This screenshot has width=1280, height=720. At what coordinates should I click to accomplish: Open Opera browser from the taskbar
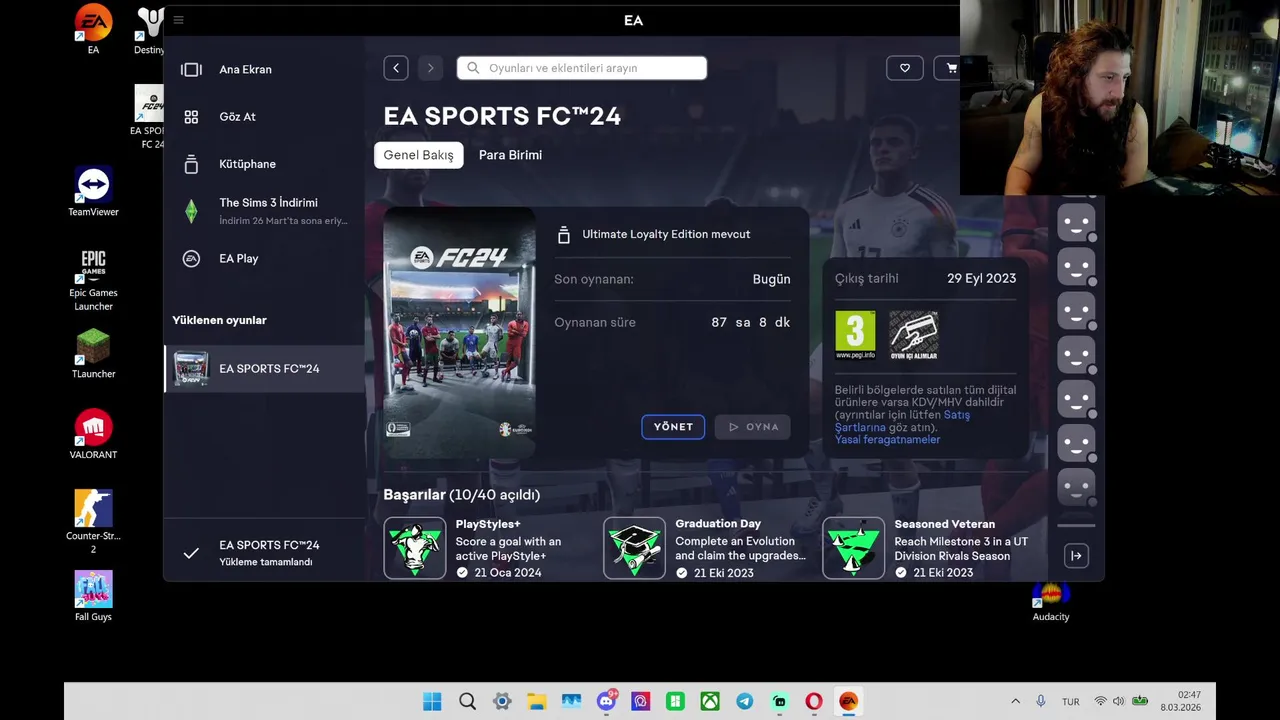pos(814,702)
